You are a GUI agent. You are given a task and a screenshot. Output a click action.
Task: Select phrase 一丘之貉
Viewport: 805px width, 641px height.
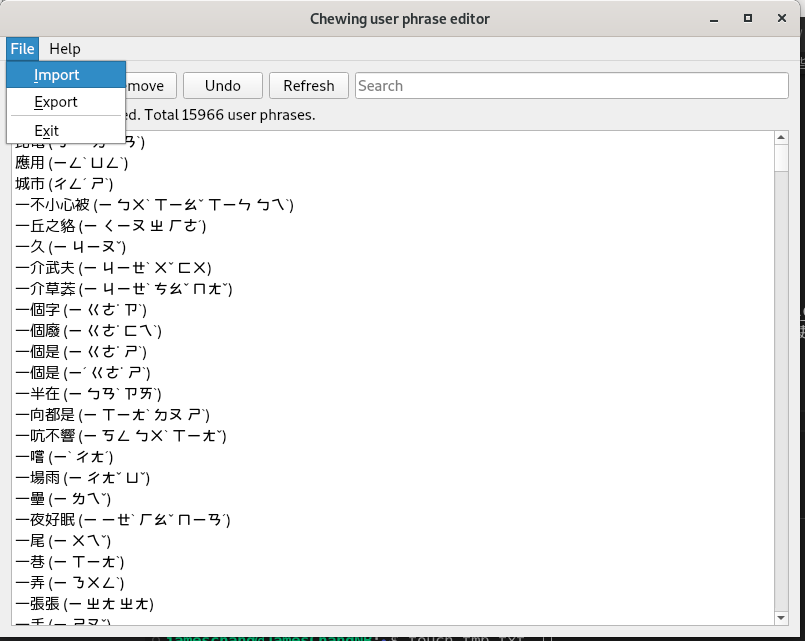coord(393,226)
